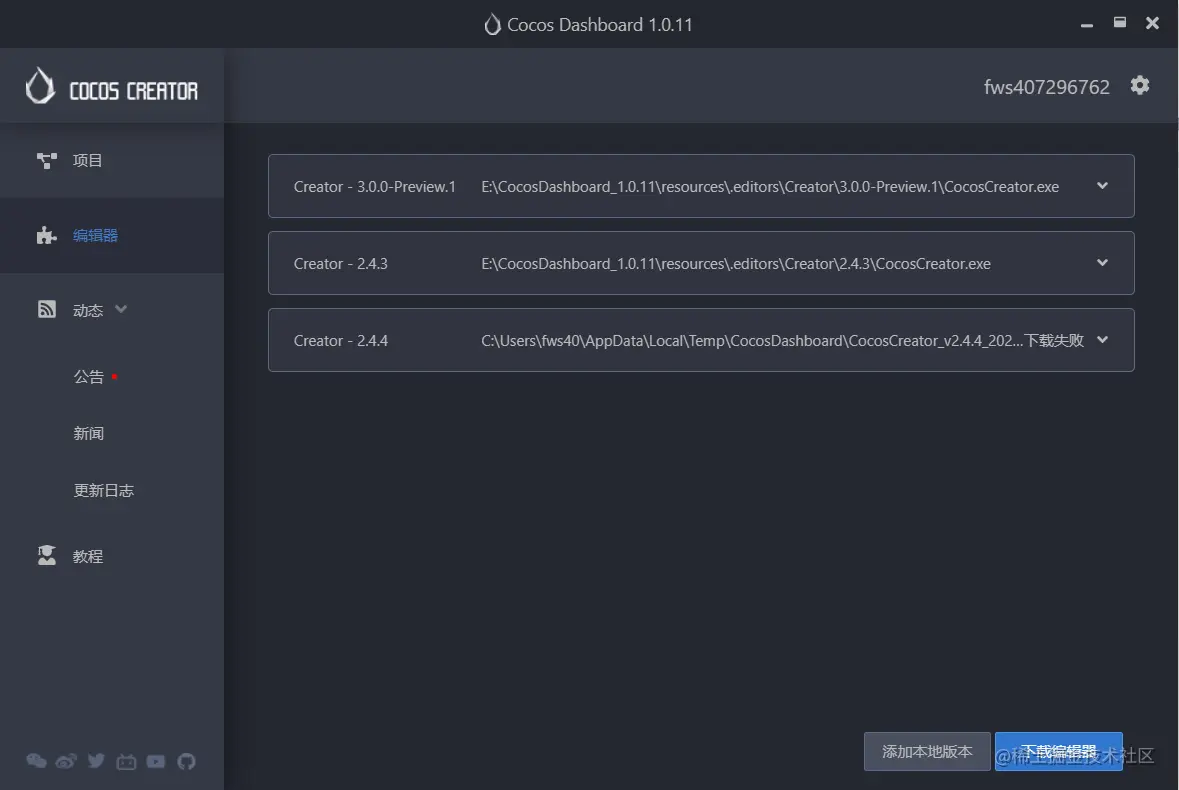Viewport: 1179px width, 790px height.
Task: Open the Bilibili social icon
Action: click(x=126, y=761)
